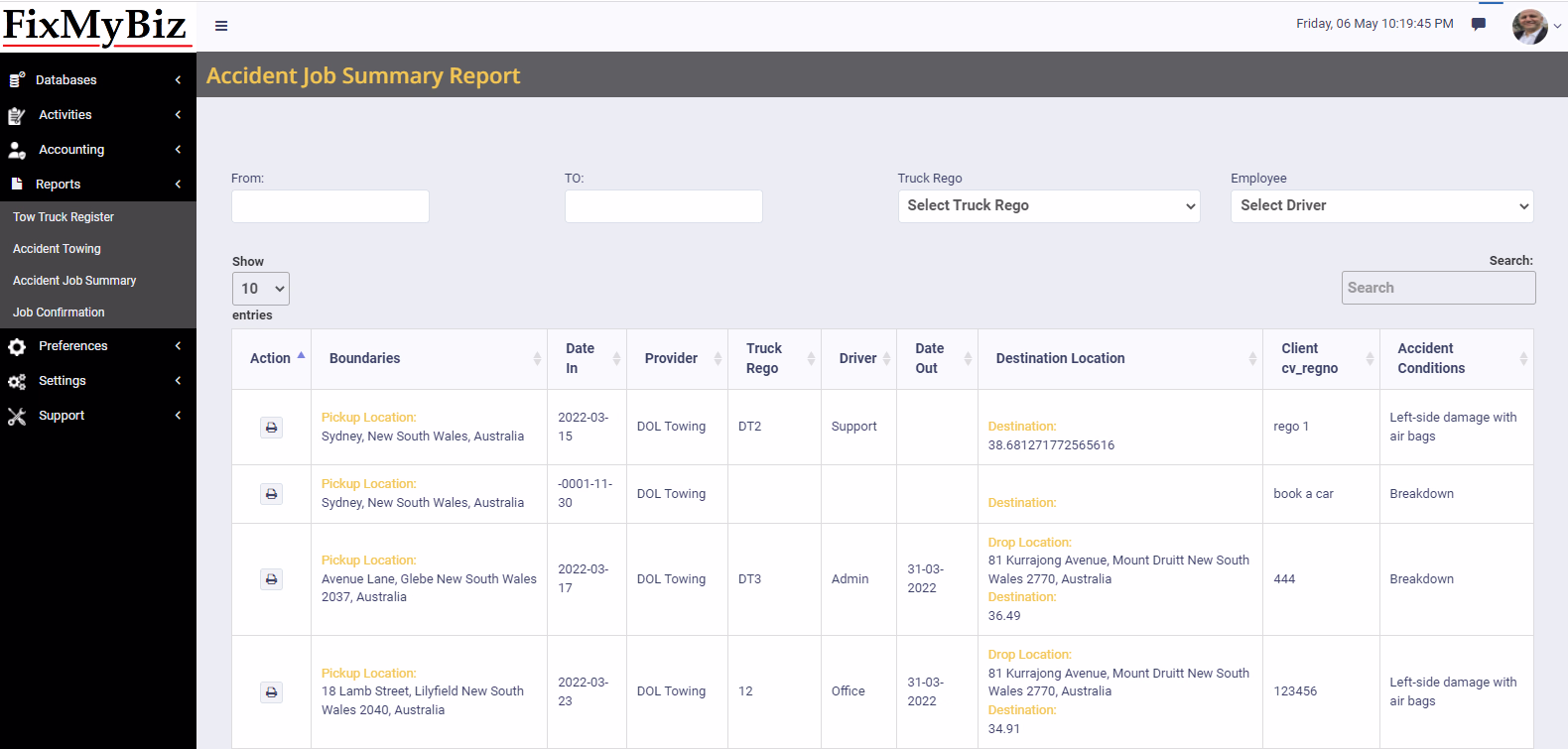Print the job with client regno 123456
This screenshot has height=749, width=1568.
pos(271,692)
